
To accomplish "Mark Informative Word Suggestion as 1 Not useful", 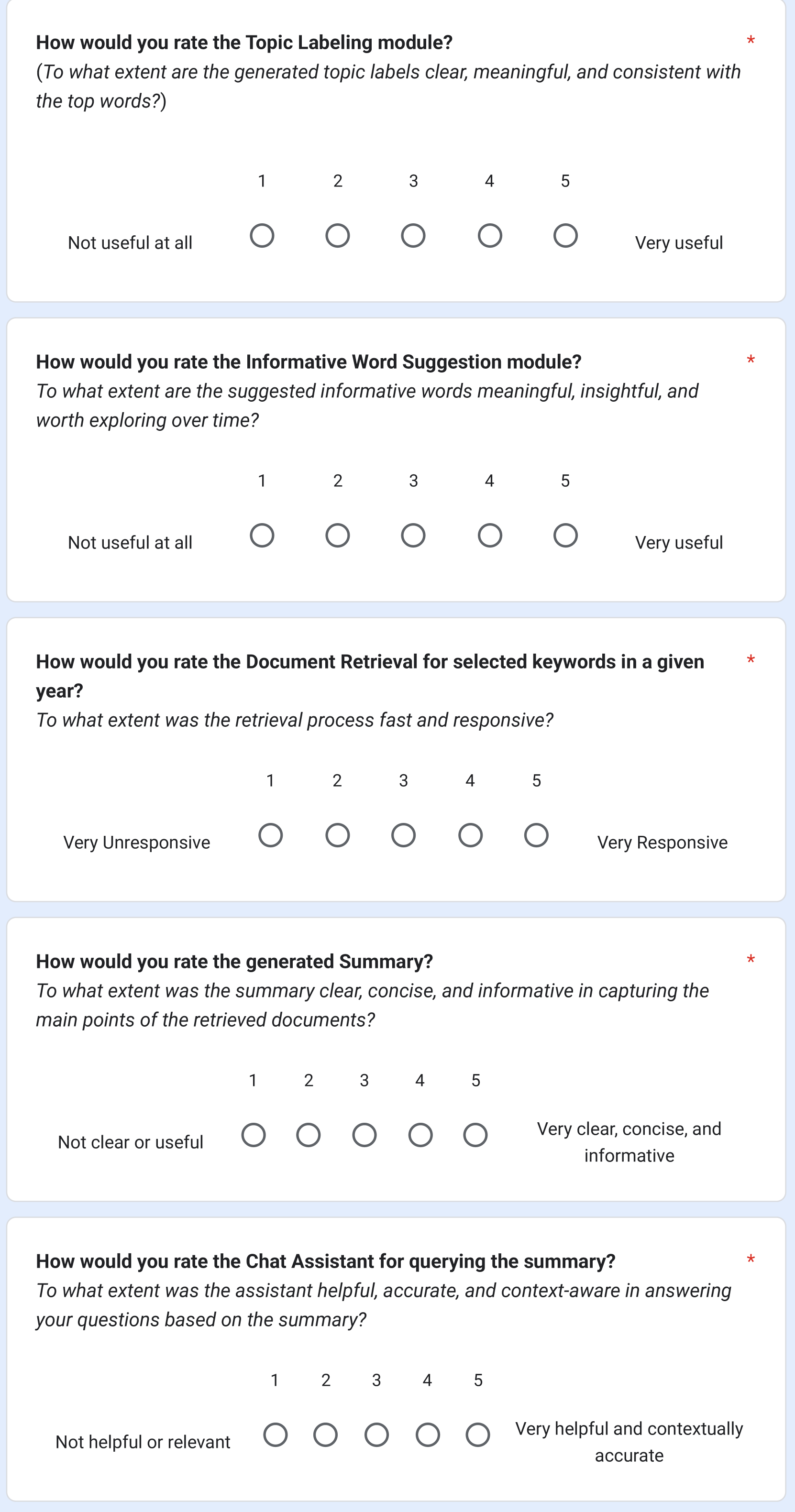I will (x=262, y=535).
